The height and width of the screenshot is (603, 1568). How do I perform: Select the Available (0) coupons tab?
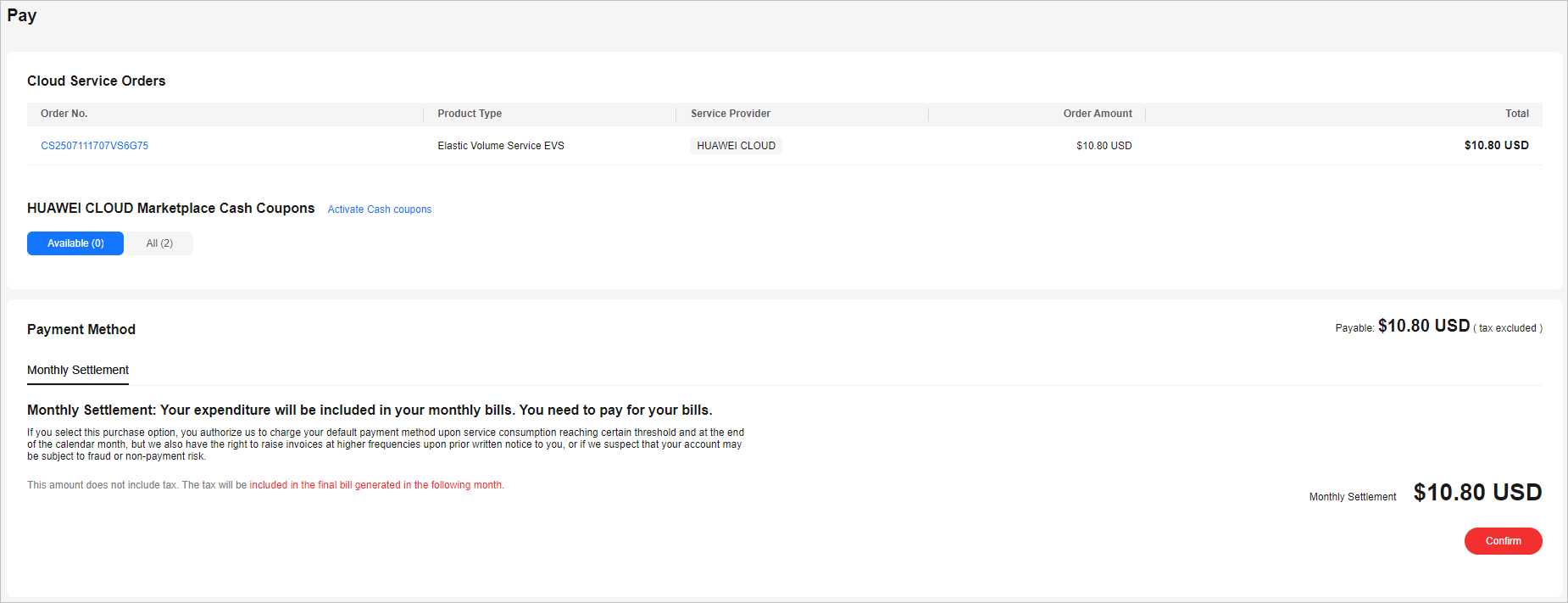[x=75, y=243]
